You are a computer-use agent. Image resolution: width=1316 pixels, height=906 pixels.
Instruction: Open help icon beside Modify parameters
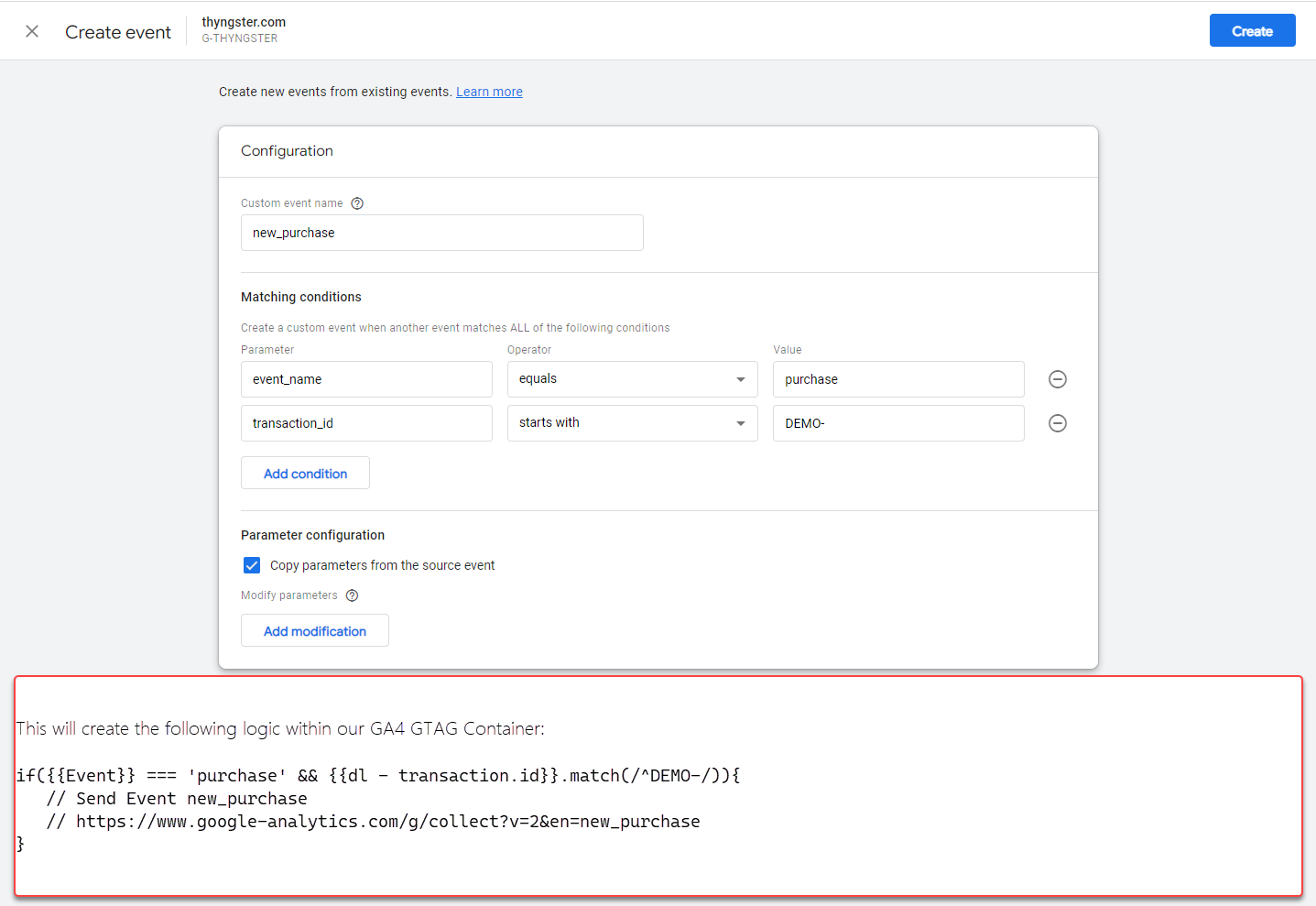(352, 595)
